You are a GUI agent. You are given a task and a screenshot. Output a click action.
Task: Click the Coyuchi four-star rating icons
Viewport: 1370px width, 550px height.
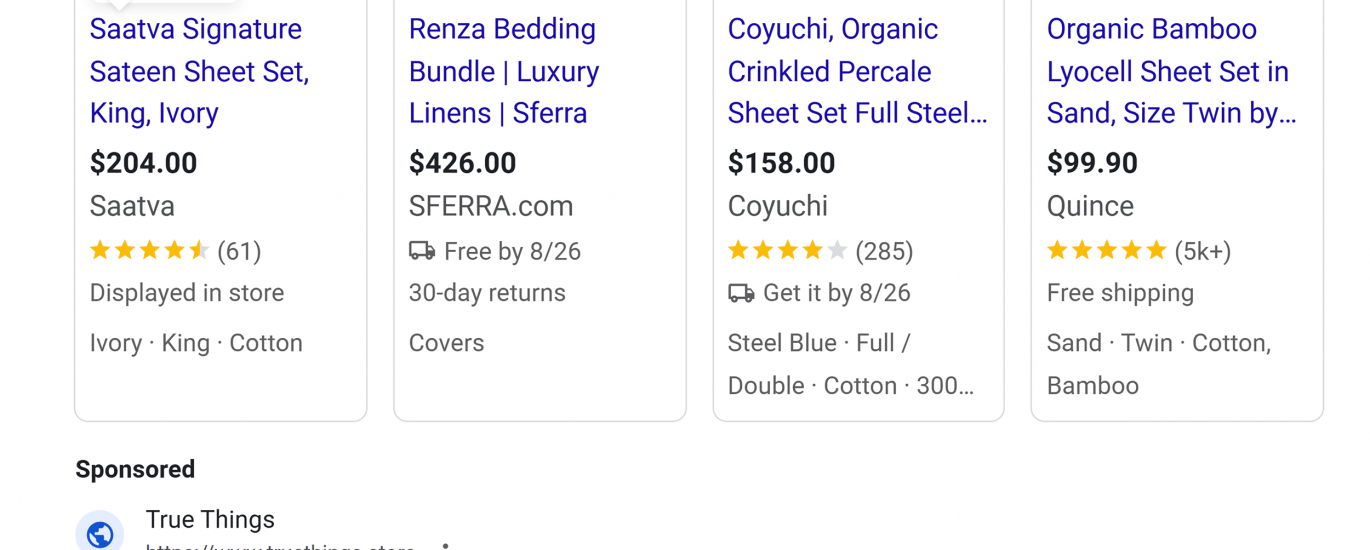787,250
